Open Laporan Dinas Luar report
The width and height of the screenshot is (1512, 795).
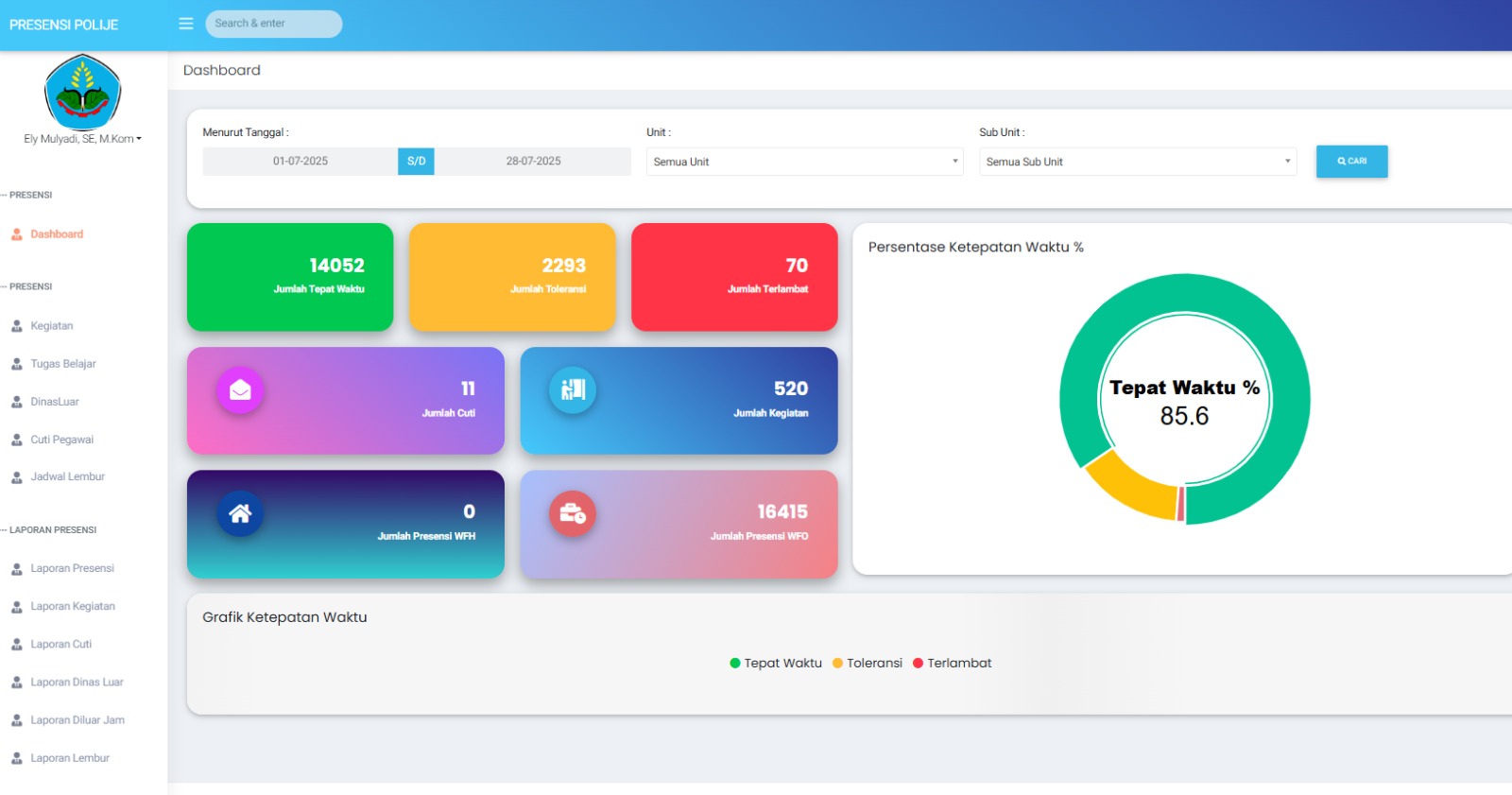pyautogui.click(x=77, y=683)
